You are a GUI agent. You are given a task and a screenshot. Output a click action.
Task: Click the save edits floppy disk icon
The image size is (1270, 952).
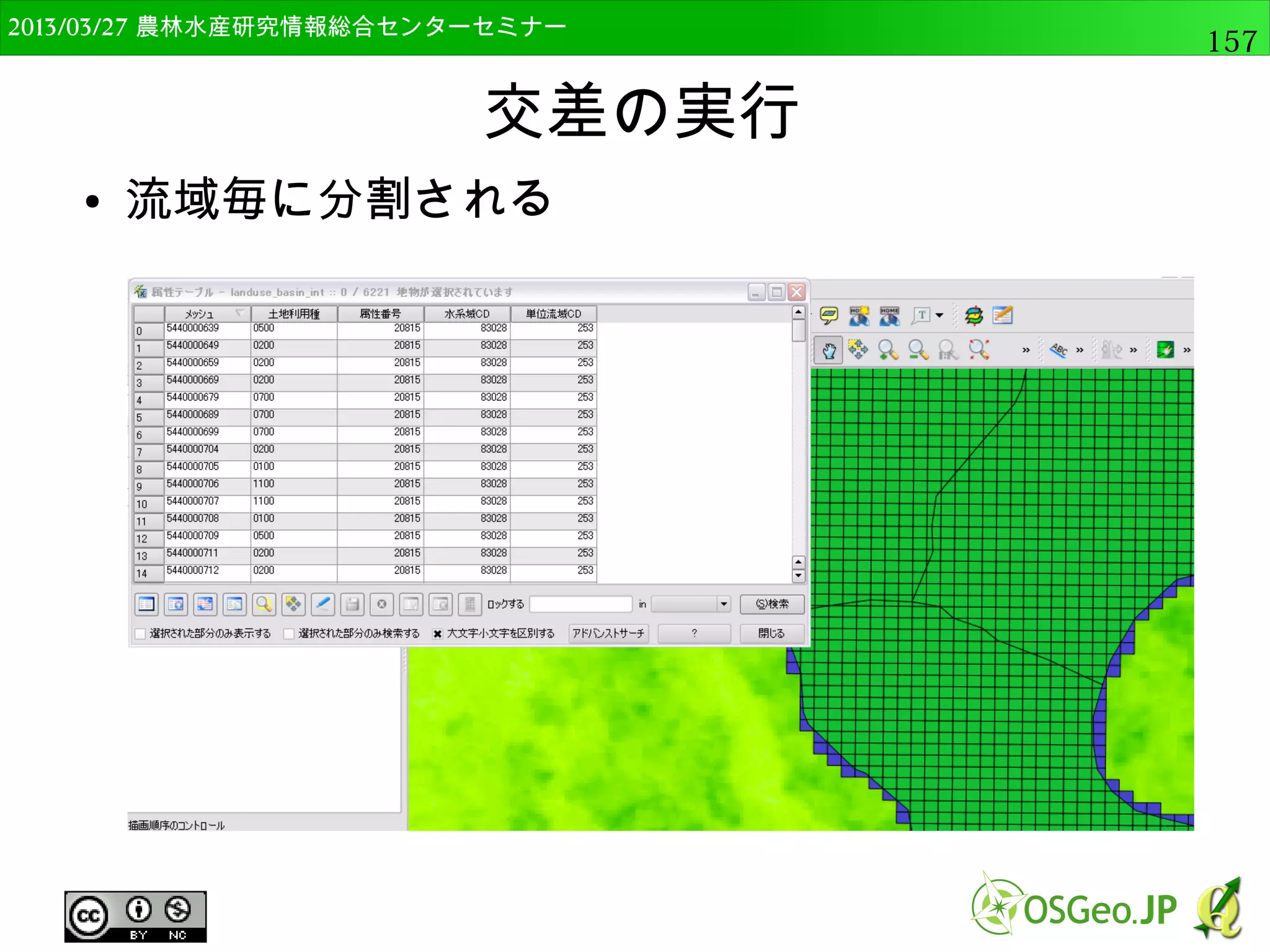point(352,603)
